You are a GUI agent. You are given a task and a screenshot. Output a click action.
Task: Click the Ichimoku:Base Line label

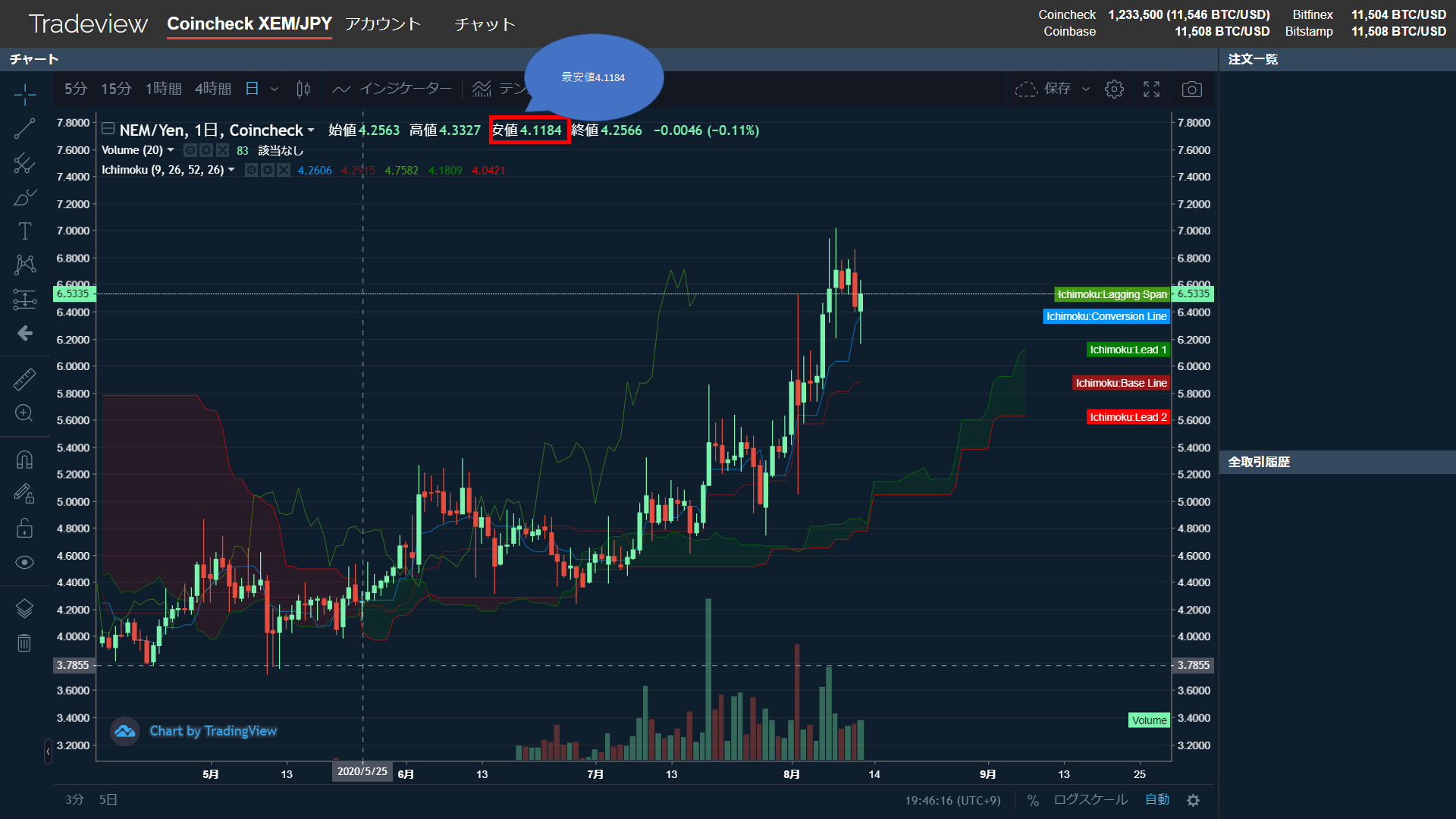(x=1121, y=383)
